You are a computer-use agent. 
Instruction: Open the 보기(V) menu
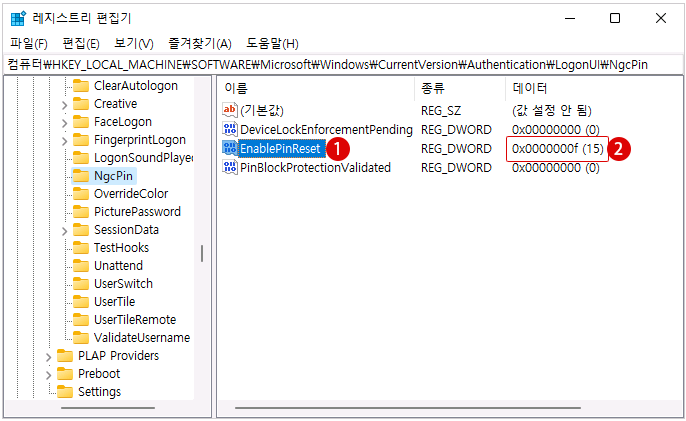point(134,44)
